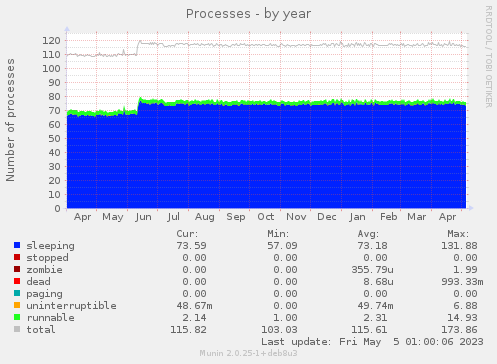Click the 'Sep' x-axis month label

click(x=236, y=217)
